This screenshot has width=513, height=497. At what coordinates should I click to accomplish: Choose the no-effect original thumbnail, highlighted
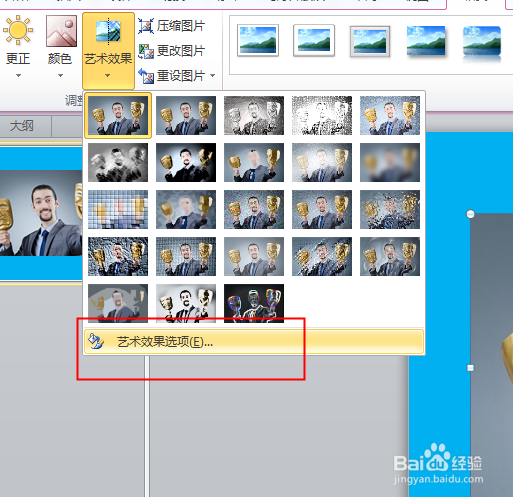pyautogui.click(x=118, y=116)
